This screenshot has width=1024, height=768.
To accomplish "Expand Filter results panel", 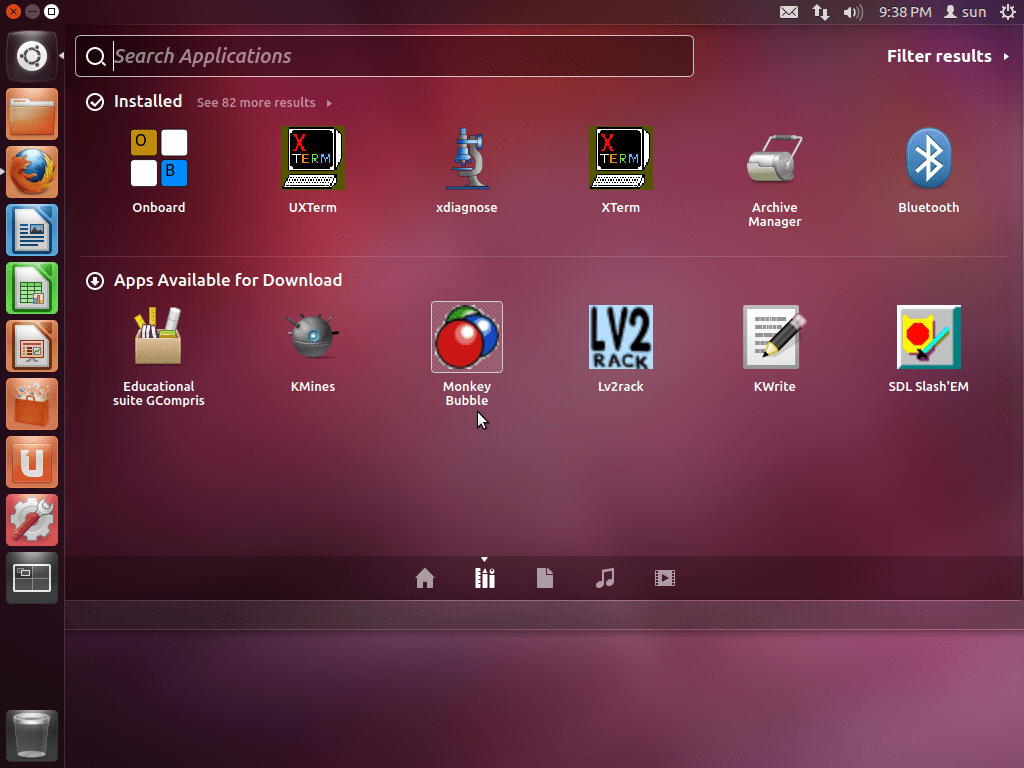I will (948, 56).
